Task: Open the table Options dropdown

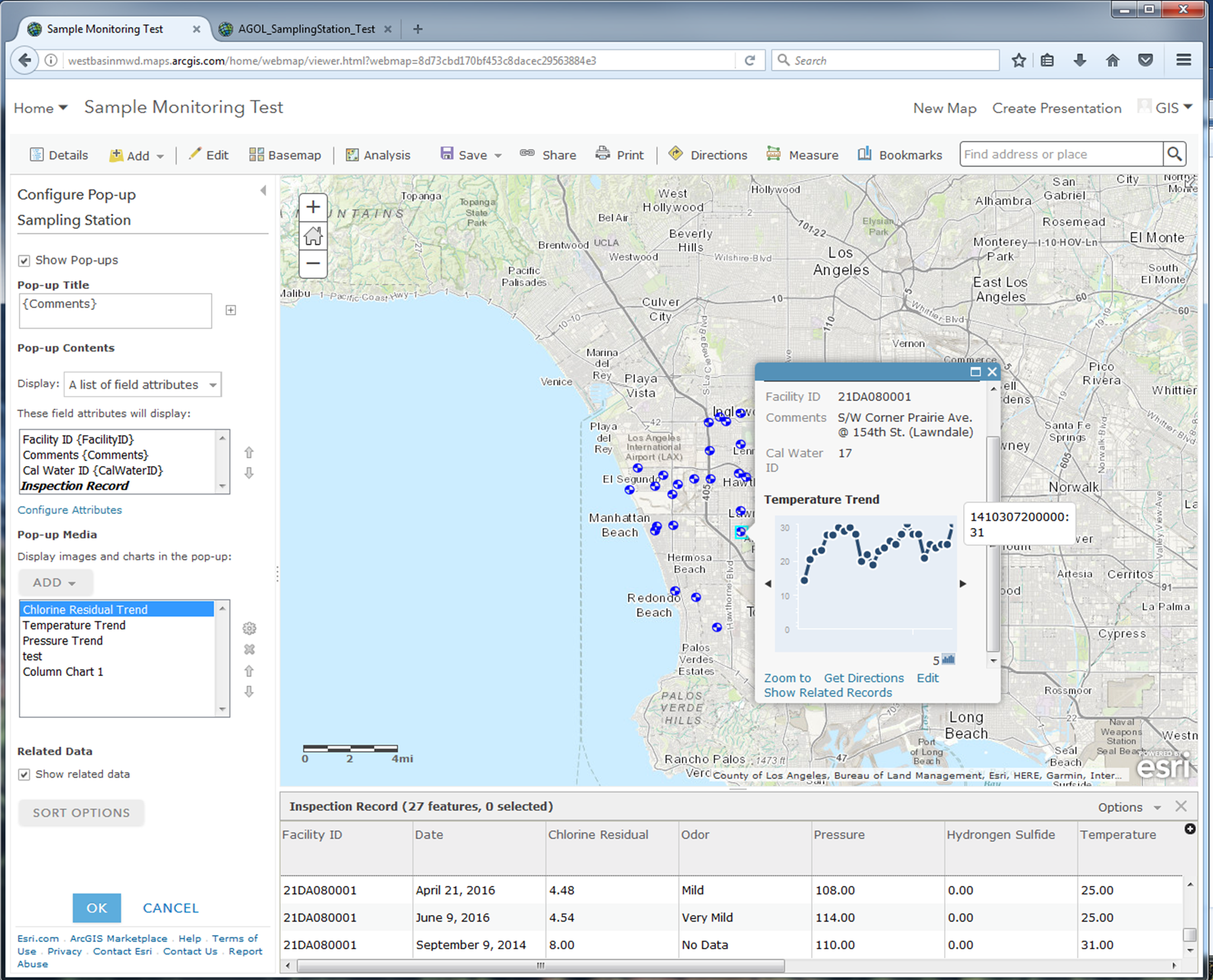Action: [x=1129, y=807]
